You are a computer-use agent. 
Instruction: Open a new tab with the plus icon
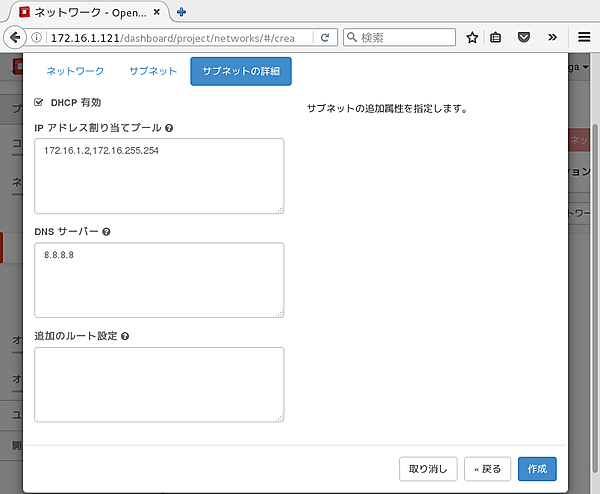point(181,12)
